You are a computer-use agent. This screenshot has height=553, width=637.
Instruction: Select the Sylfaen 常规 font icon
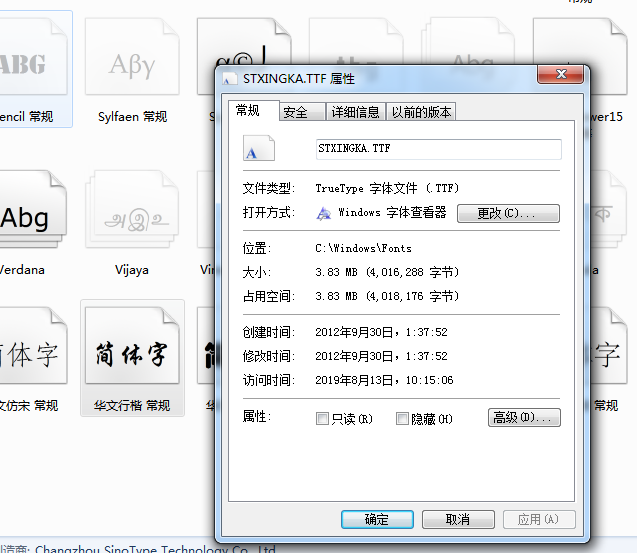[x=132, y=57]
